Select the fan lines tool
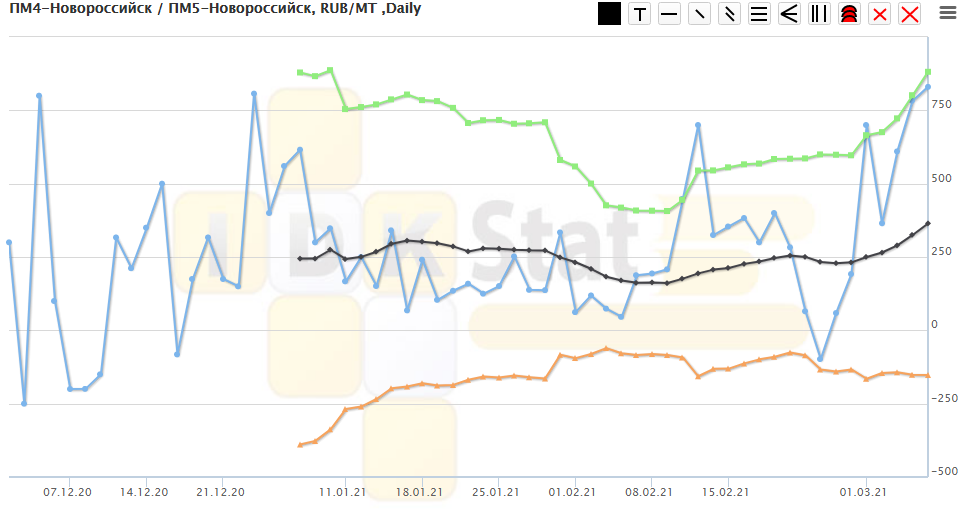The width and height of the screenshot is (966, 512). point(789,14)
